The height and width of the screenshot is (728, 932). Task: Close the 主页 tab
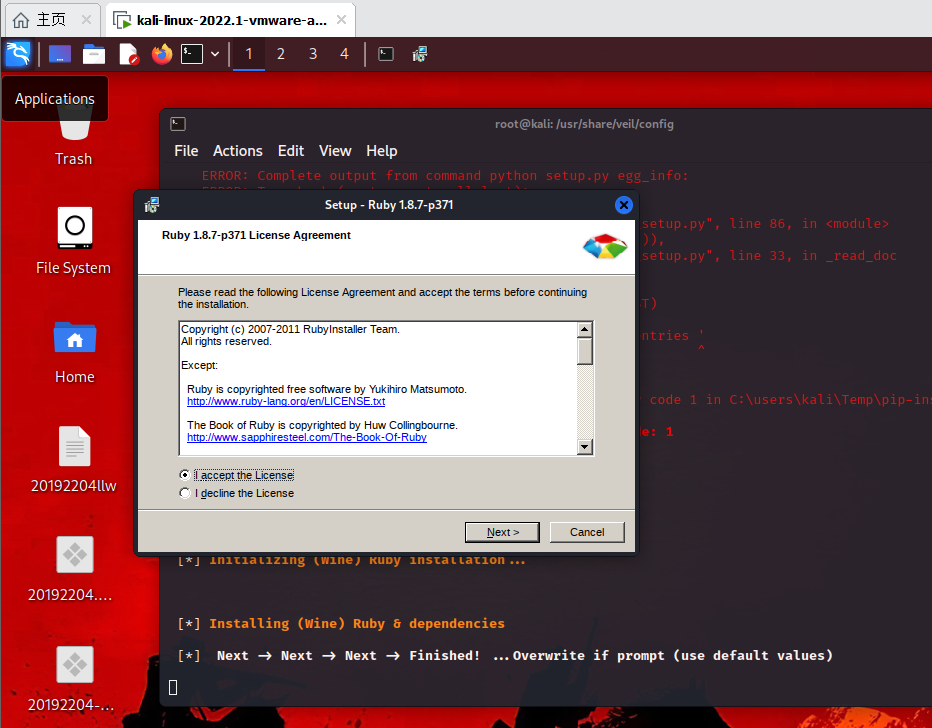coord(86,20)
